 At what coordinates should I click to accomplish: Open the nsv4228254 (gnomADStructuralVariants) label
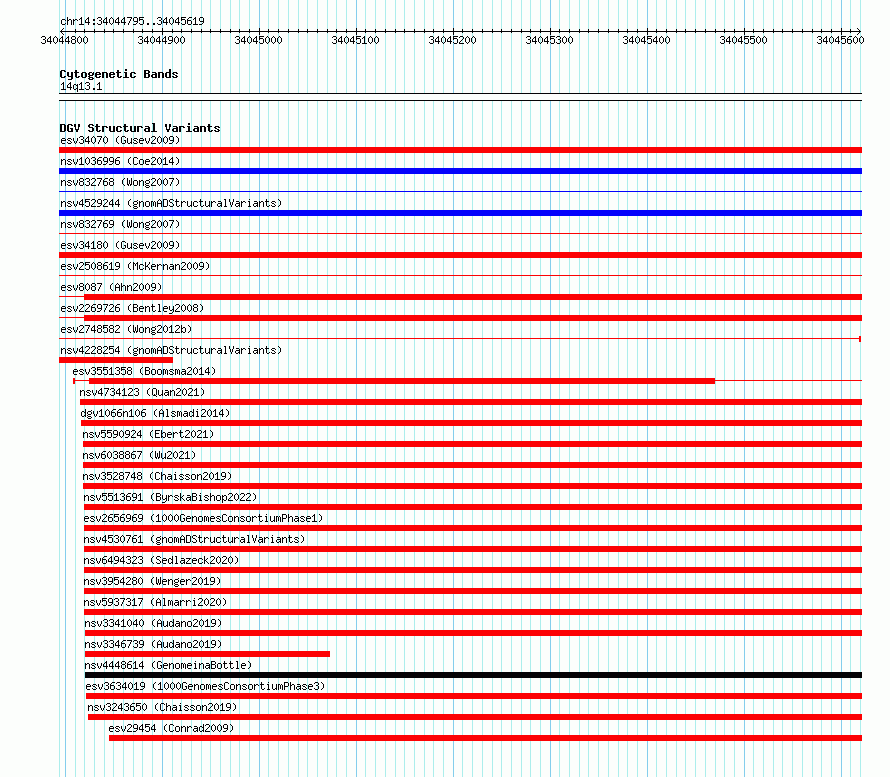tap(171, 350)
